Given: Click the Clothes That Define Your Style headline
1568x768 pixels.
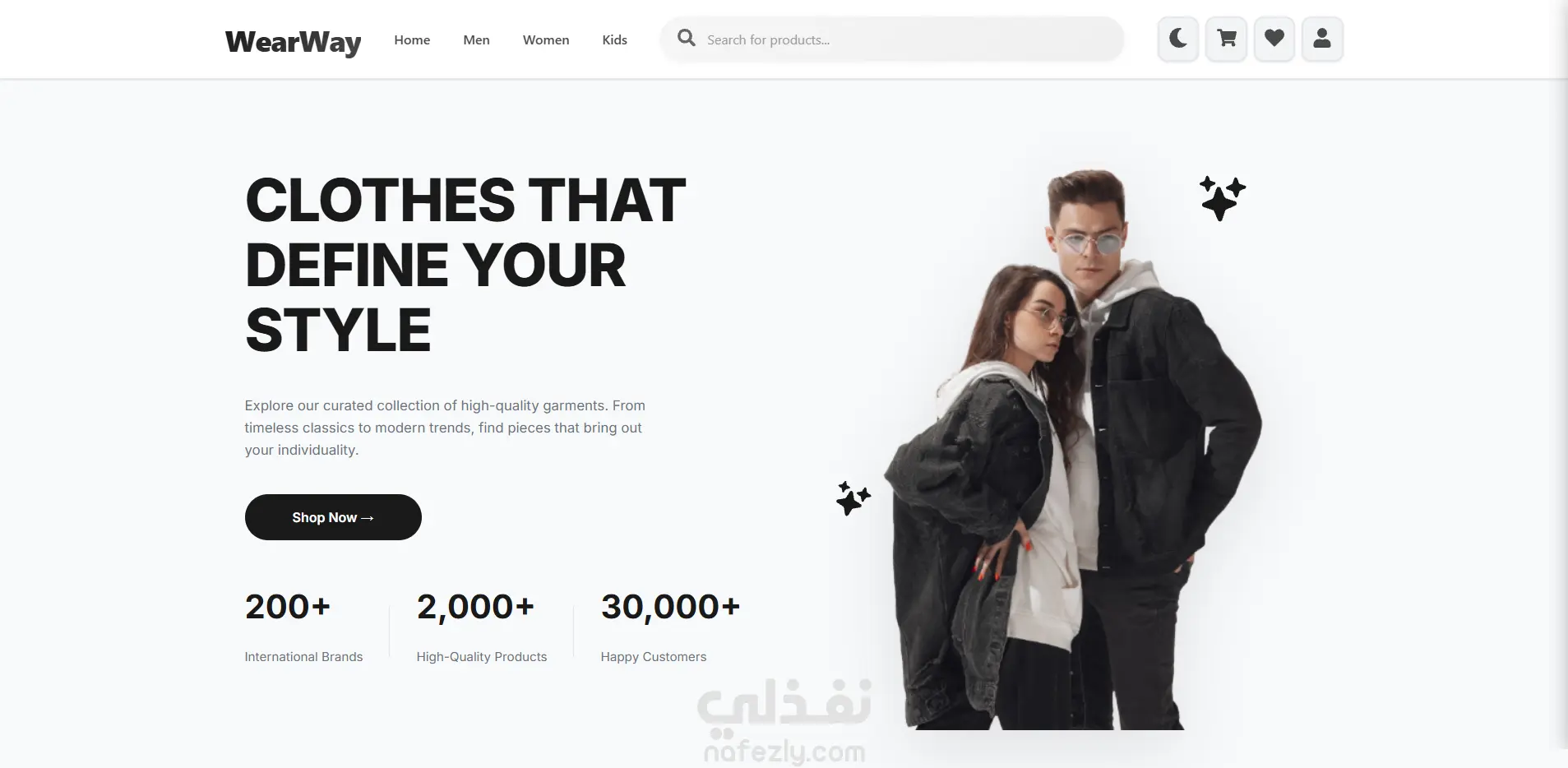Looking at the screenshot, I should pyautogui.click(x=465, y=265).
